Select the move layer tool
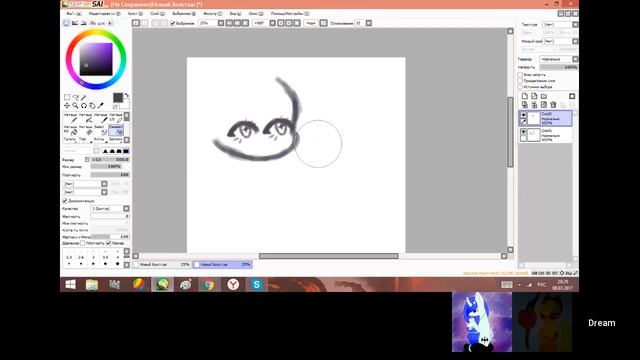640x360 pixels. click(x=67, y=105)
